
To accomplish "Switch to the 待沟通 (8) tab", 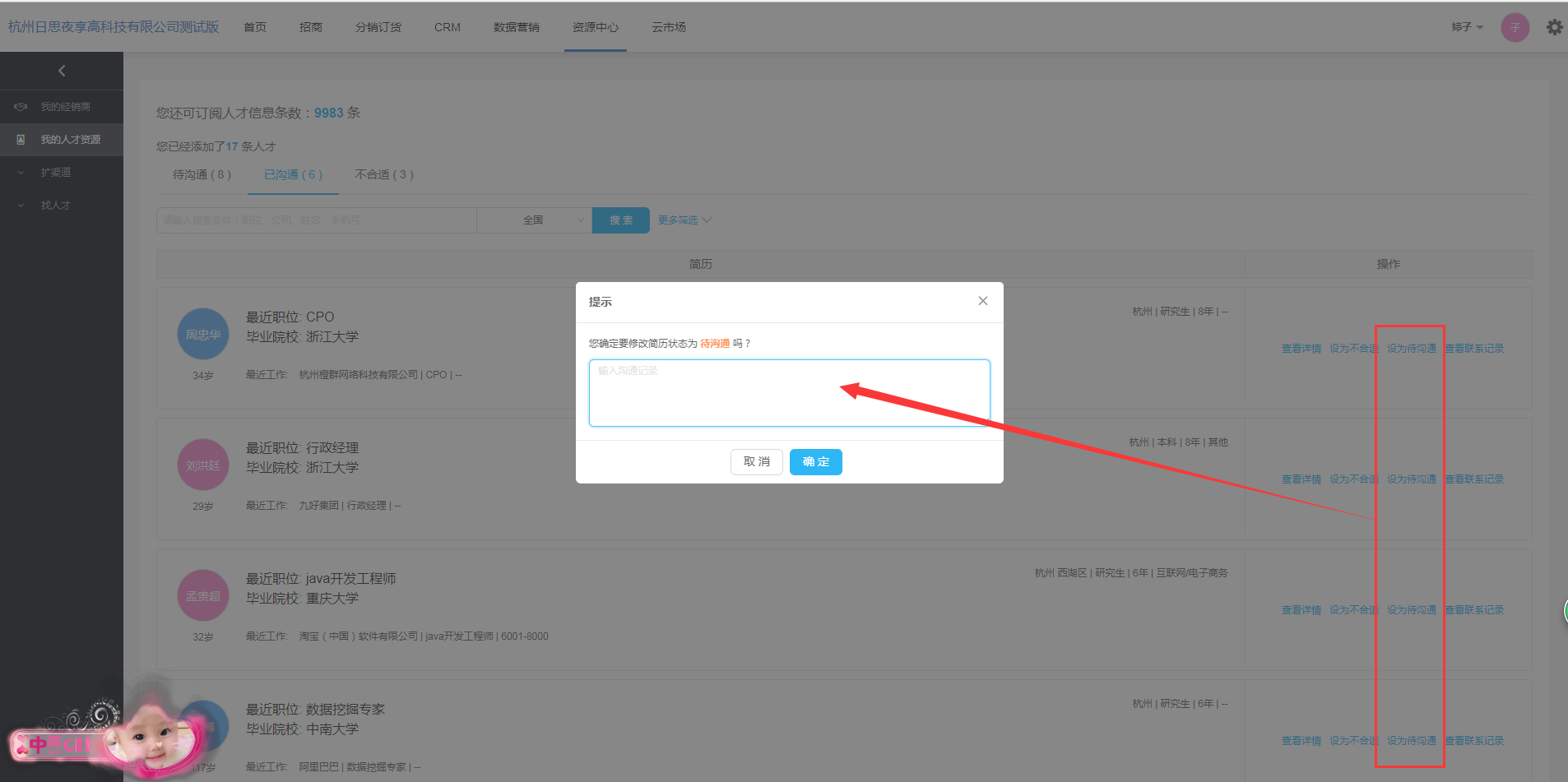I will [x=202, y=174].
